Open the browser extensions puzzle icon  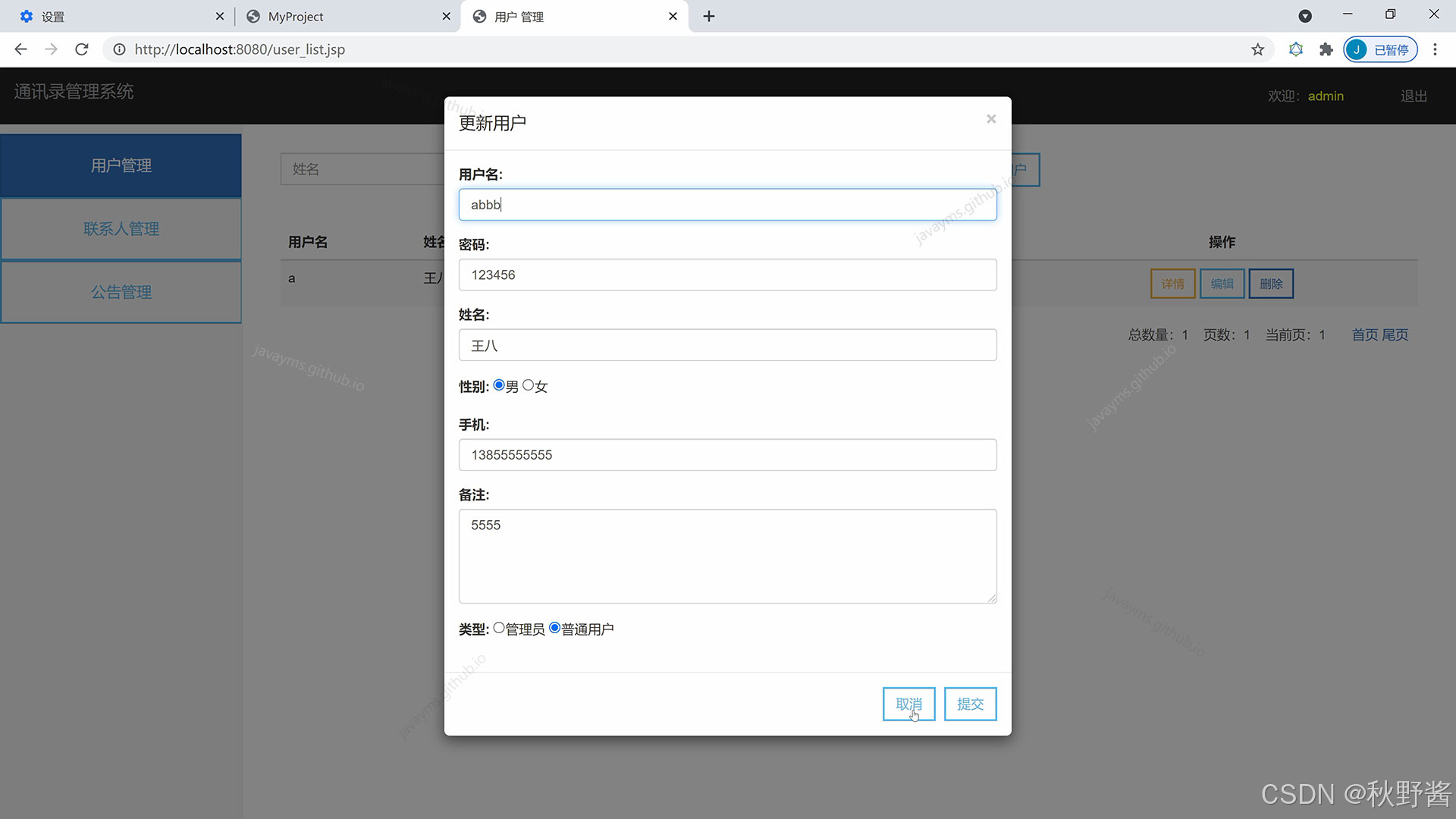click(1326, 49)
